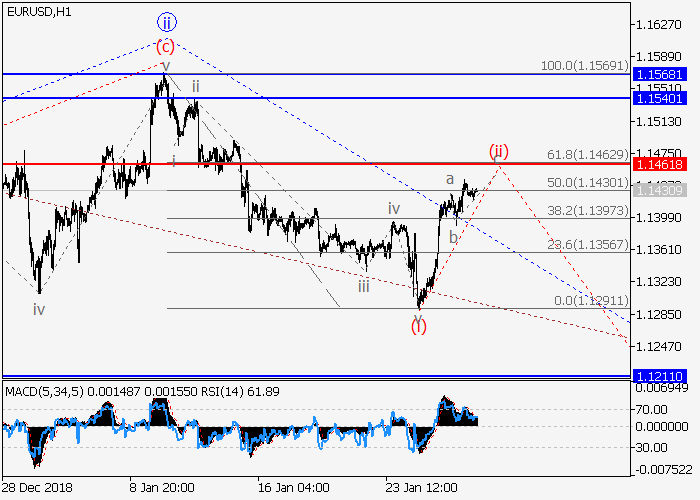This screenshot has height=500, width=700.
Task: Click the gray 'v' label at the chart peak
Action: click(x=166, y=65)
